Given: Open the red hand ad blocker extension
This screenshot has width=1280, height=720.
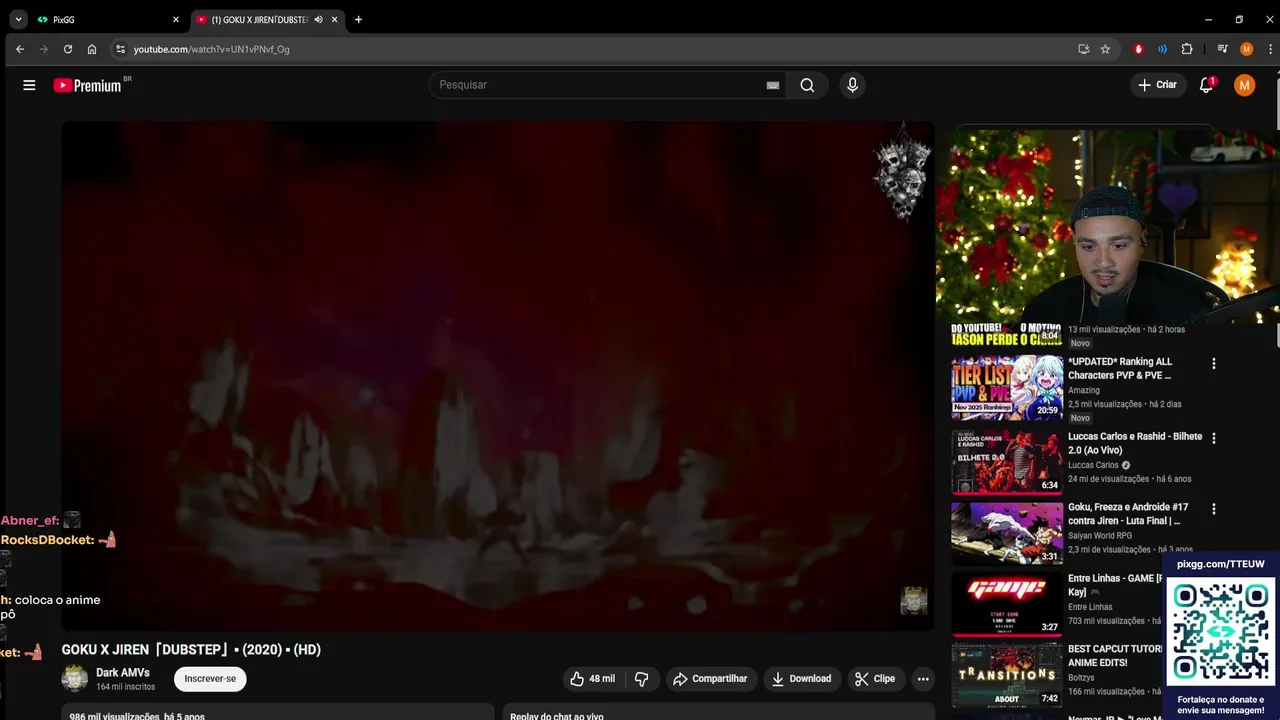Looking at the screenshot, I should click(1139, 49).
